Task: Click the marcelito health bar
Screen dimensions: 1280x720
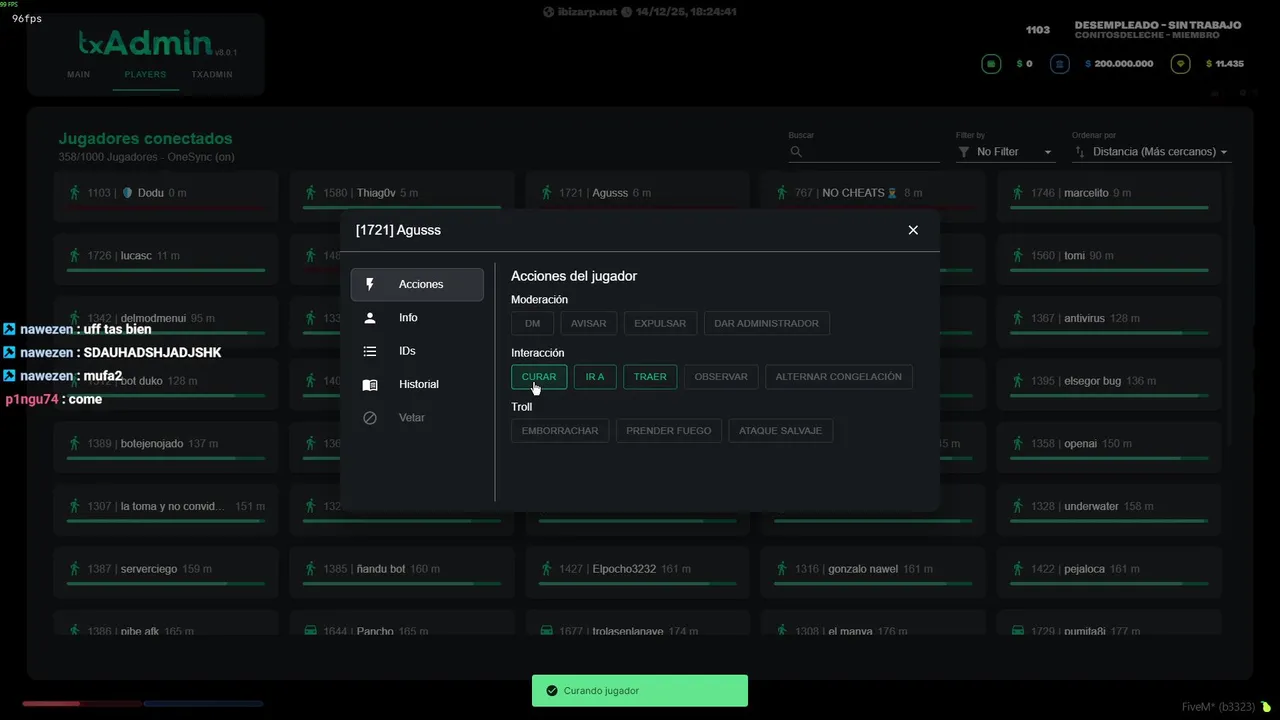Action: point(1109,208)
